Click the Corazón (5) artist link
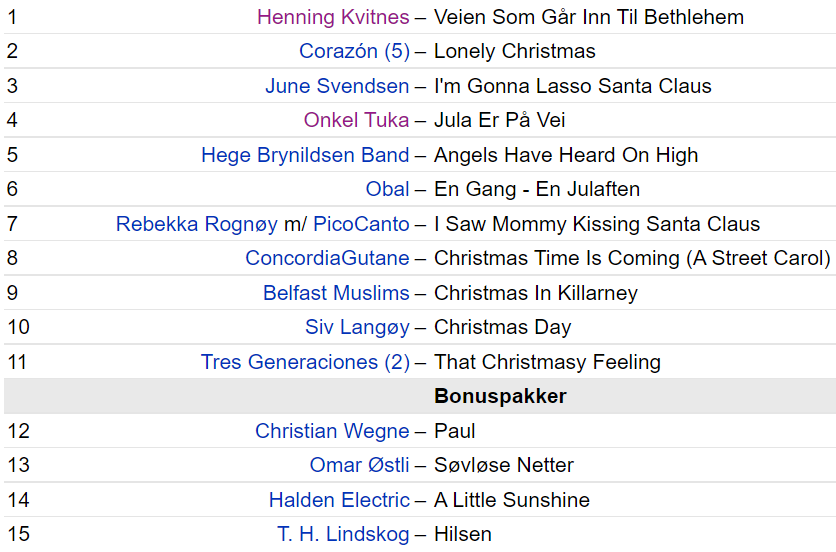 pyautogui.click(x=355, y=51)
